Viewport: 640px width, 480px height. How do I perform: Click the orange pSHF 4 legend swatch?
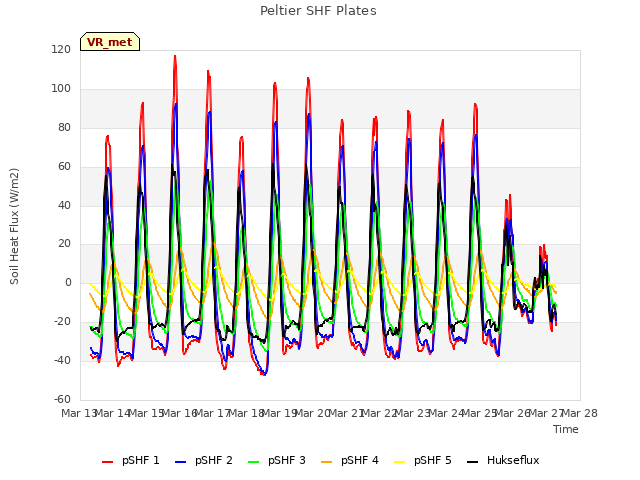coord(327,462)
